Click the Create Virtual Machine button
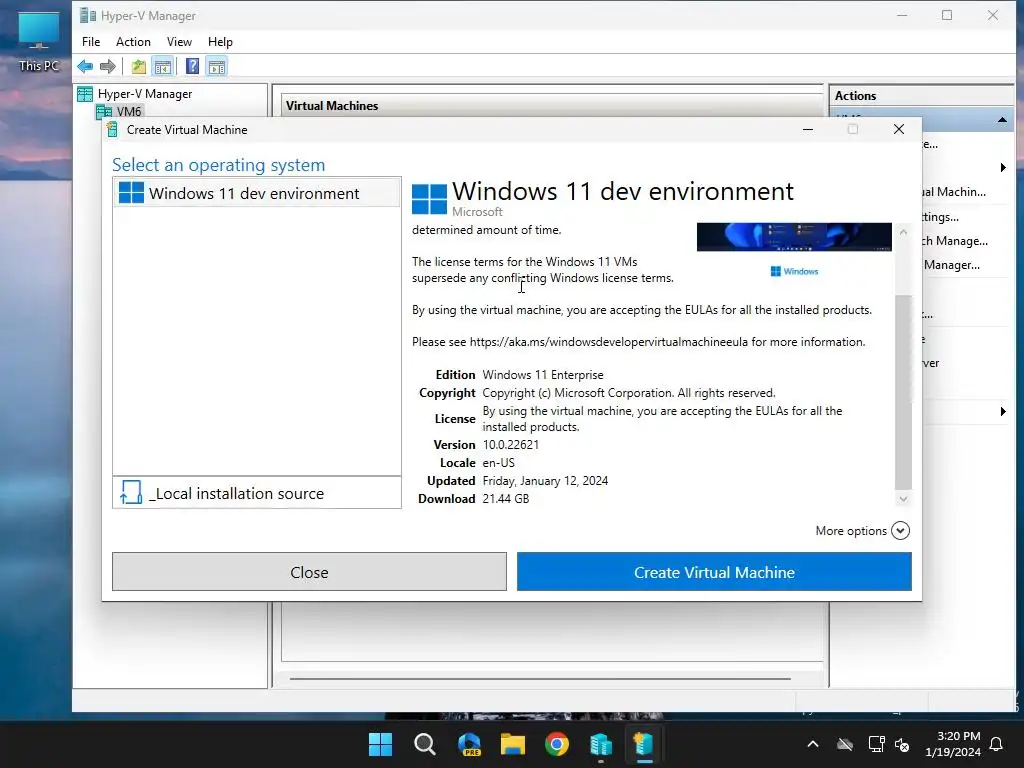Viewport: 1024px width, 768px height. (x=714, y=572)
